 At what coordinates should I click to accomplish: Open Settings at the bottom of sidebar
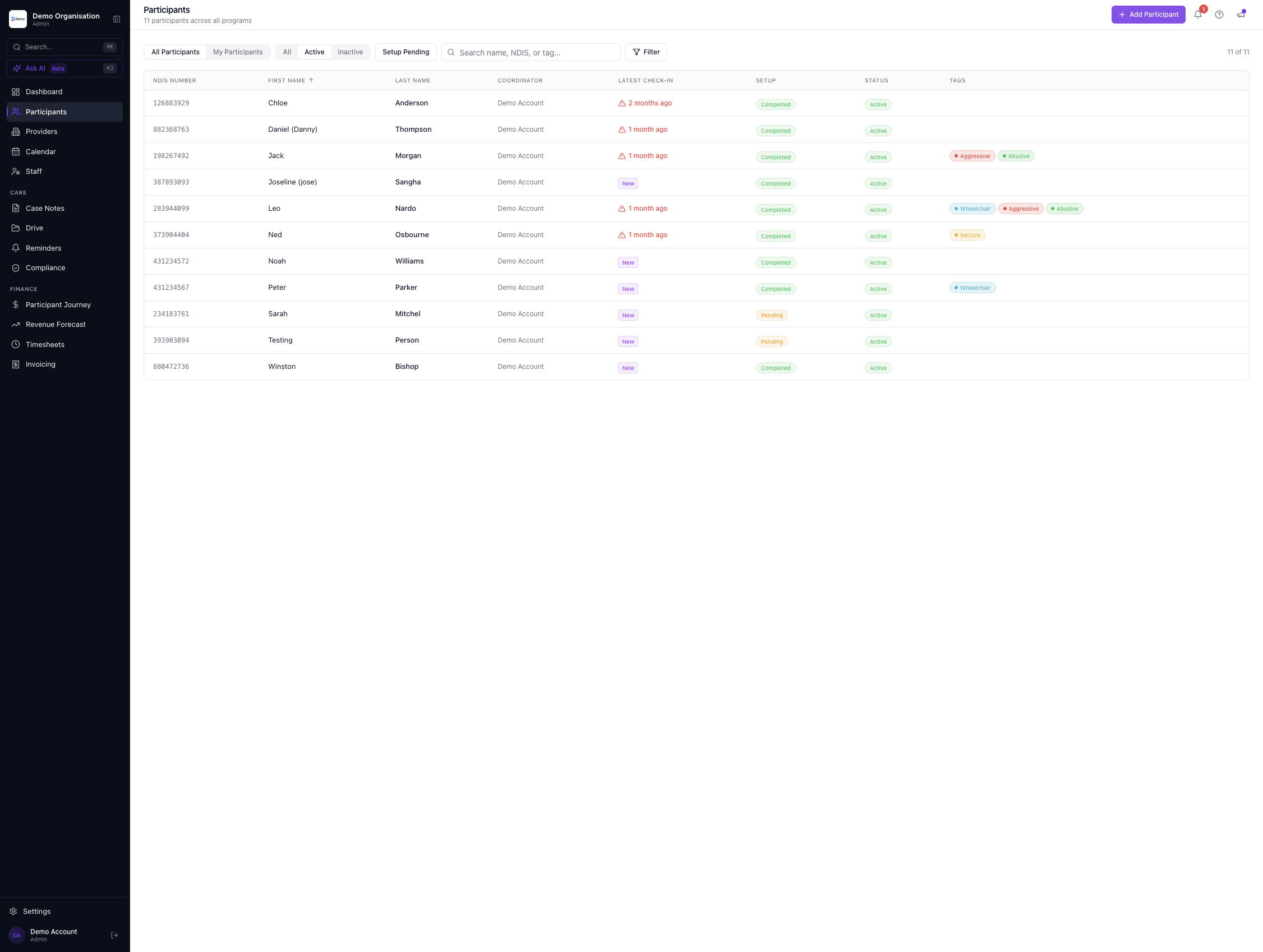click(64, 912)
